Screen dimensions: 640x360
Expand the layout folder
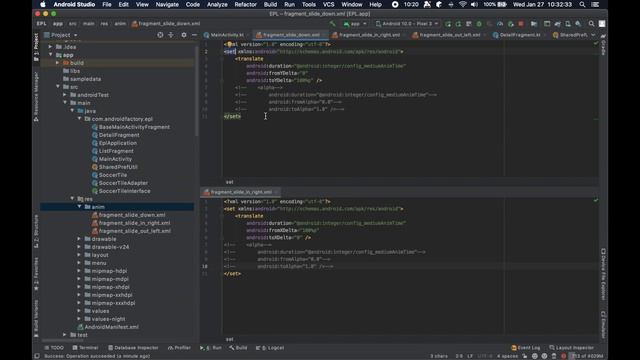click(x=79, y=255)
